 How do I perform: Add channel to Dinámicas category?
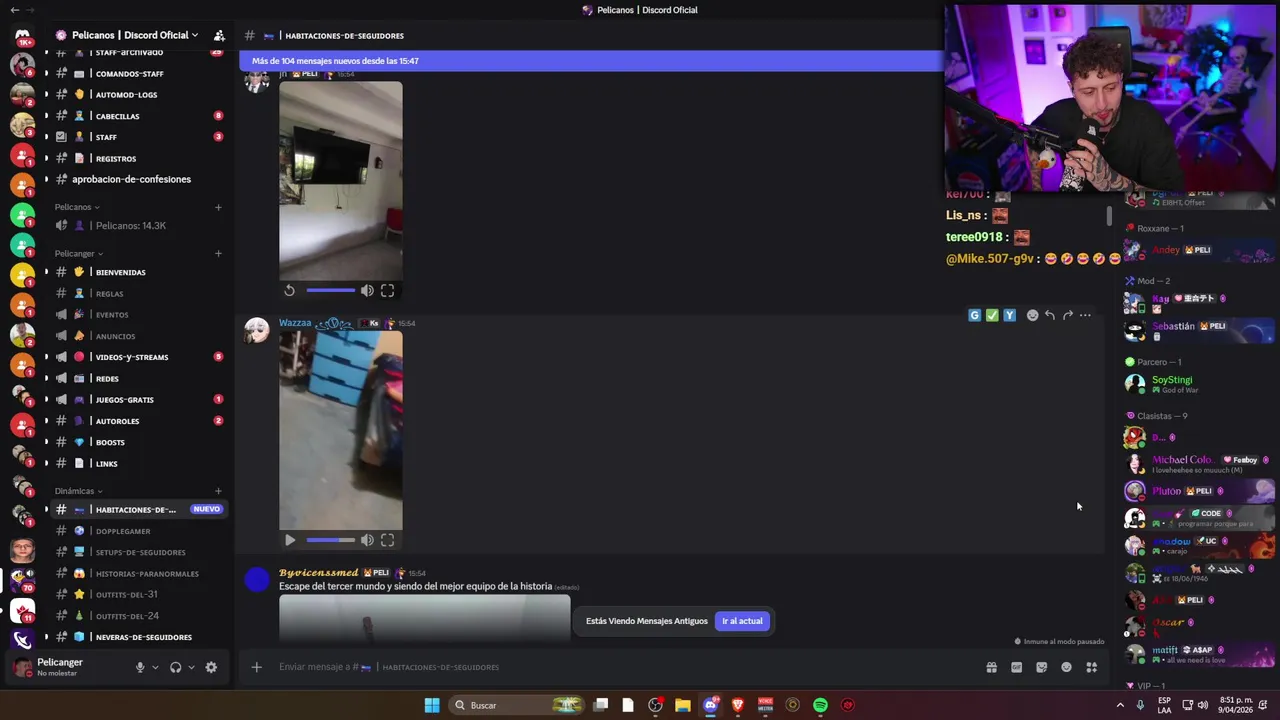(218, 491)
